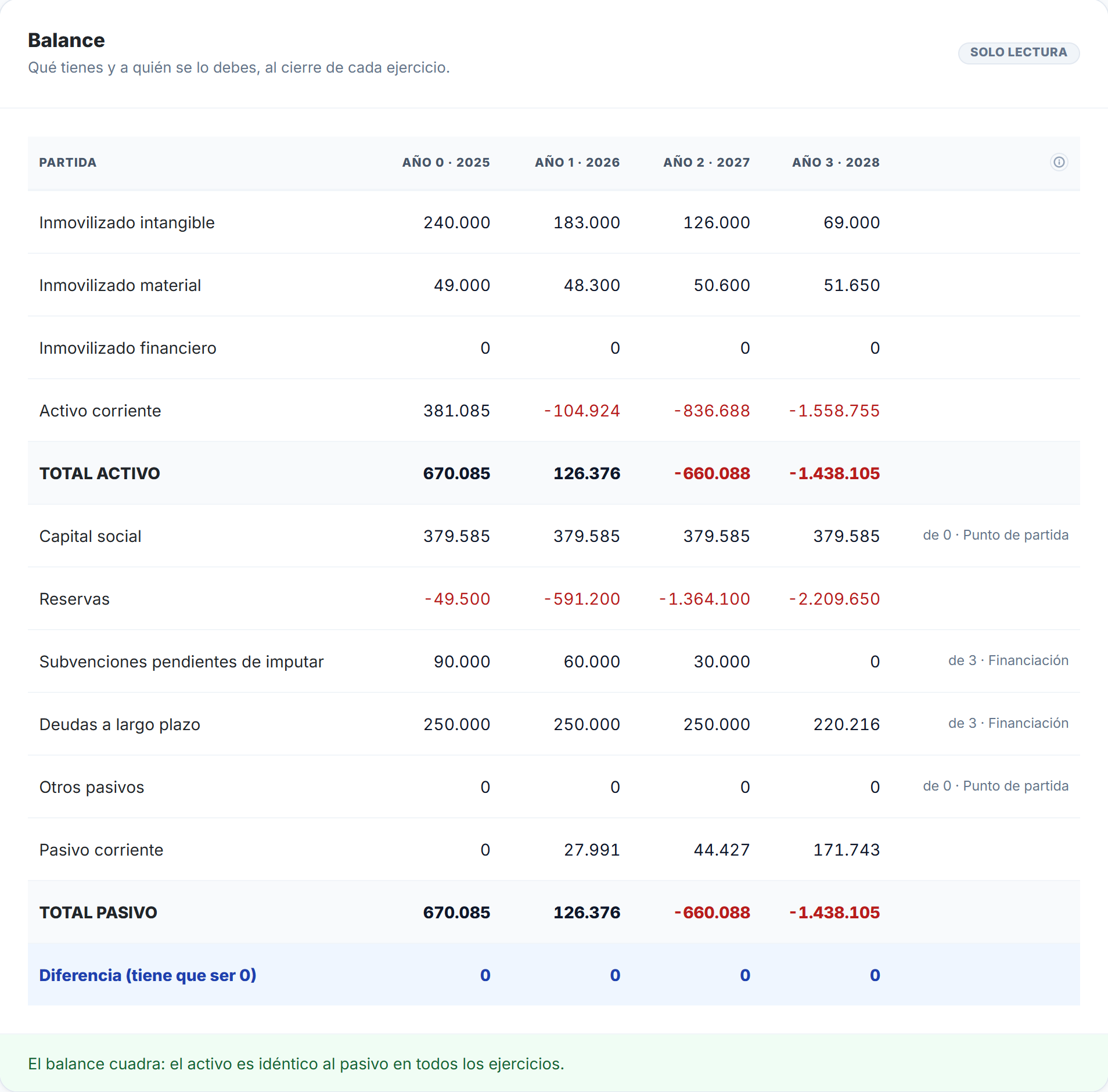Click the Inmovilizado intangible value 69.000

pos(851,222)
